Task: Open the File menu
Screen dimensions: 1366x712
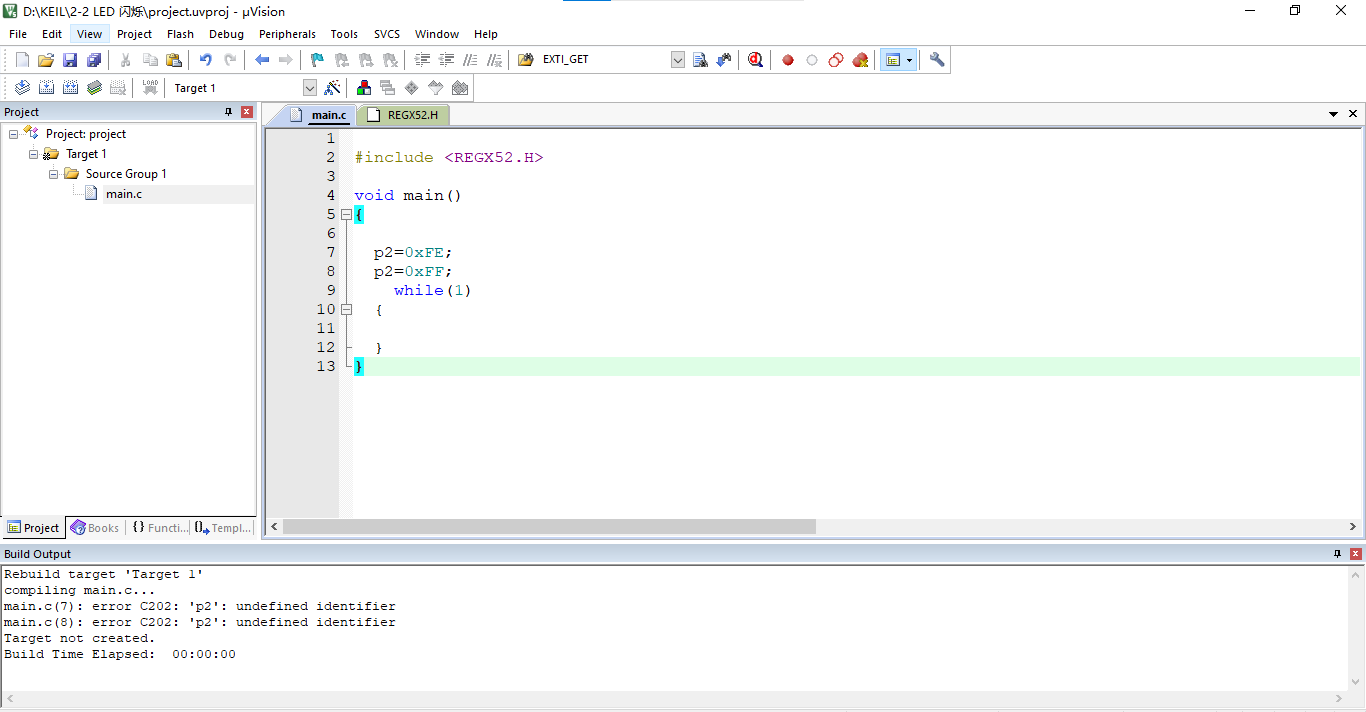Action: [18, 34]
